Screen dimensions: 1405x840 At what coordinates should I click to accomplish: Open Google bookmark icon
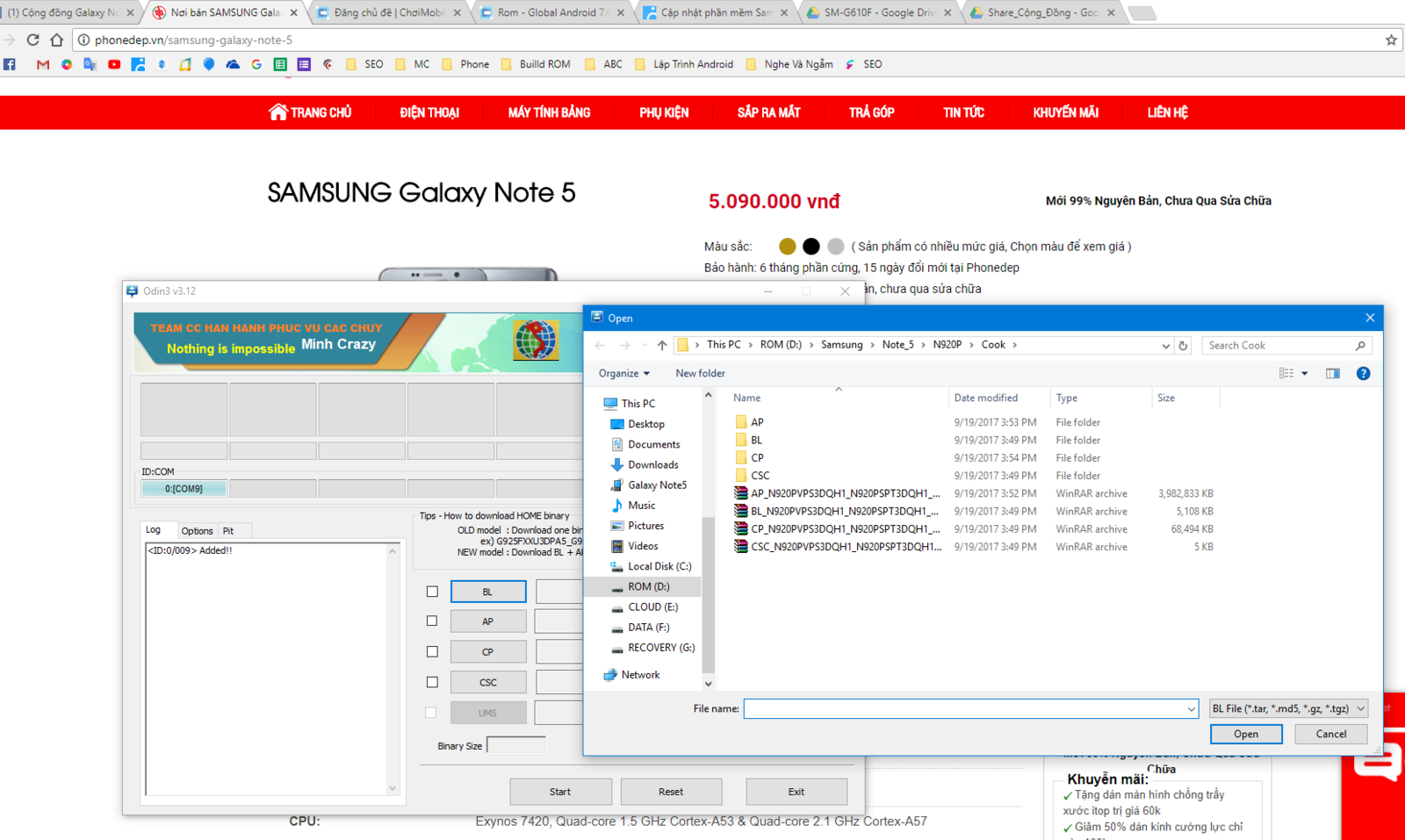point(256,64)
